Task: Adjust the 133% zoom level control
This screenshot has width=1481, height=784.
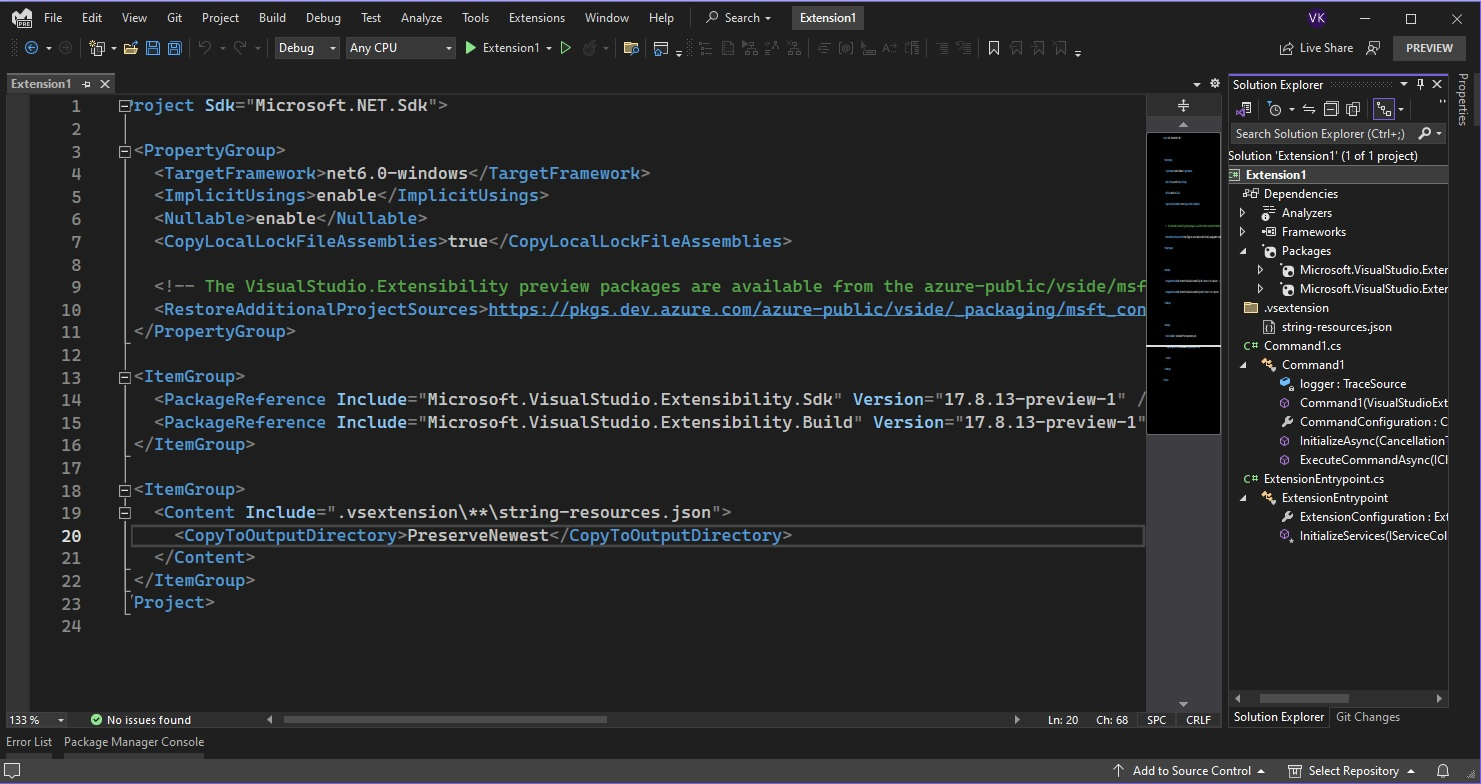Action: pyautogui.click(x=37, y=719)
